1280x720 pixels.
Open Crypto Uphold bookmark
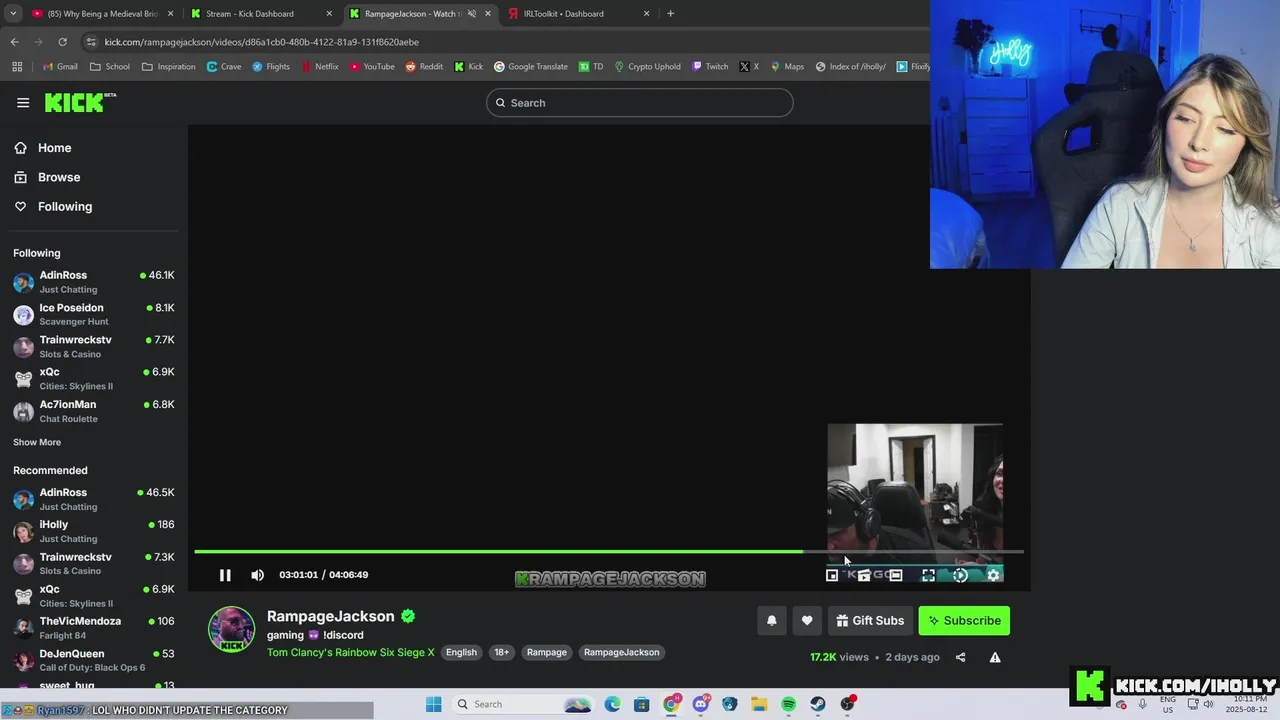point(647,67)
